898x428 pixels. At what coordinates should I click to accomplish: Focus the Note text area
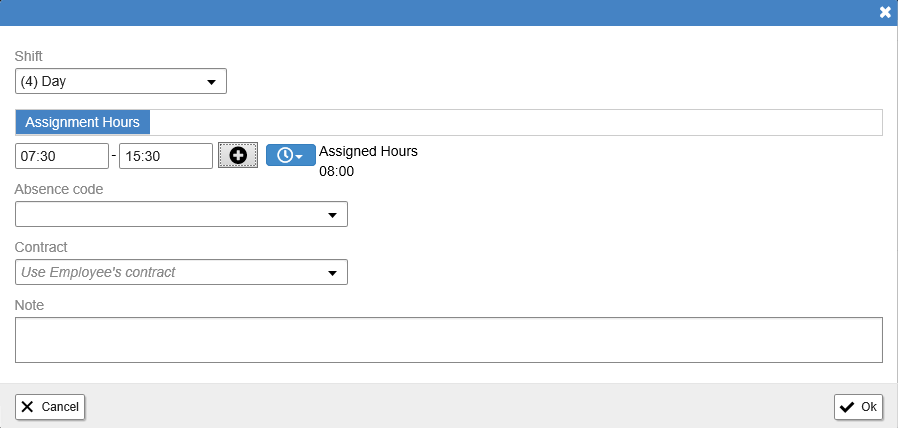[x=448, y=340]
